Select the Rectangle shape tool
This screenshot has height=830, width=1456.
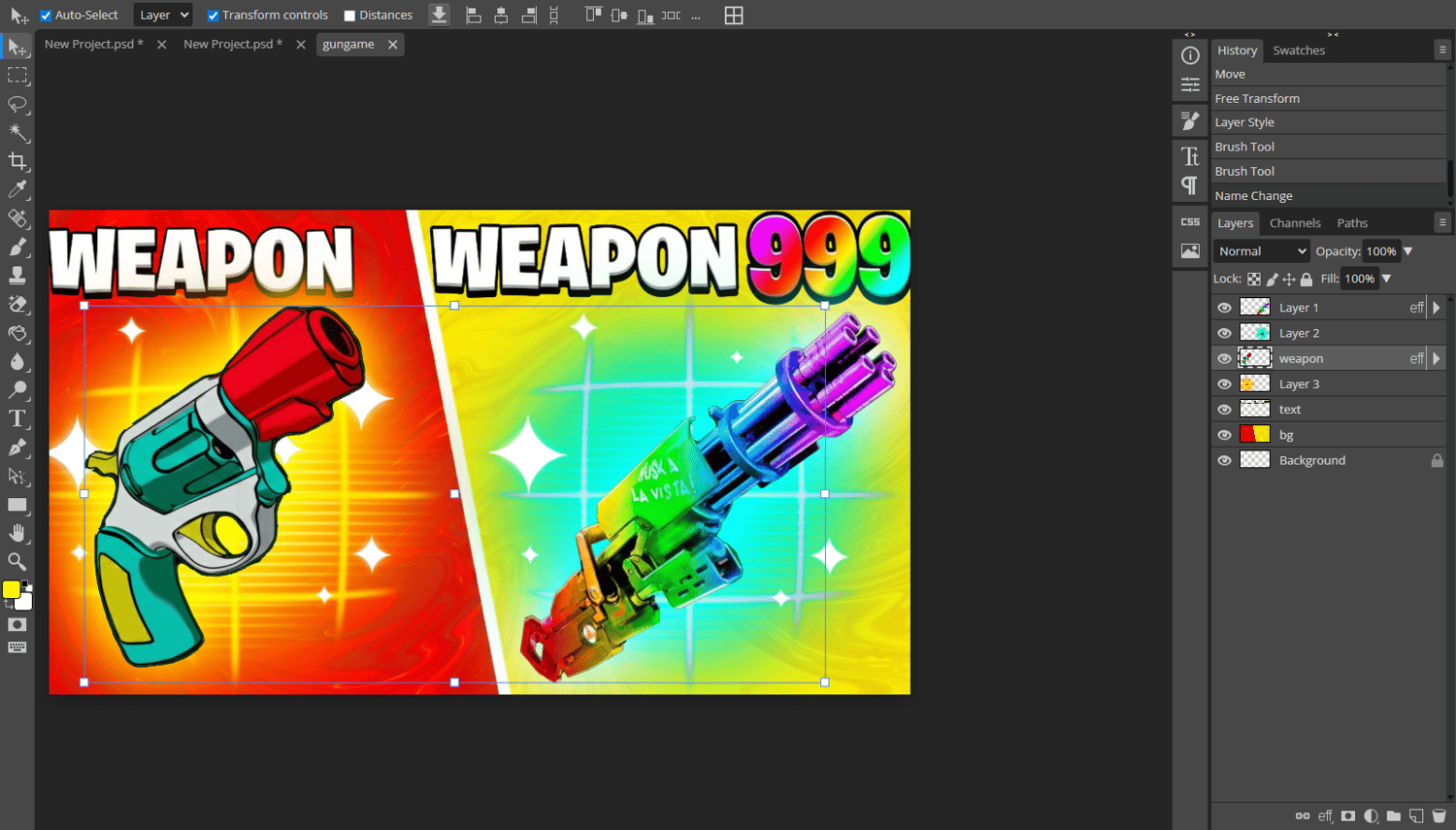(x=17, y=505)
